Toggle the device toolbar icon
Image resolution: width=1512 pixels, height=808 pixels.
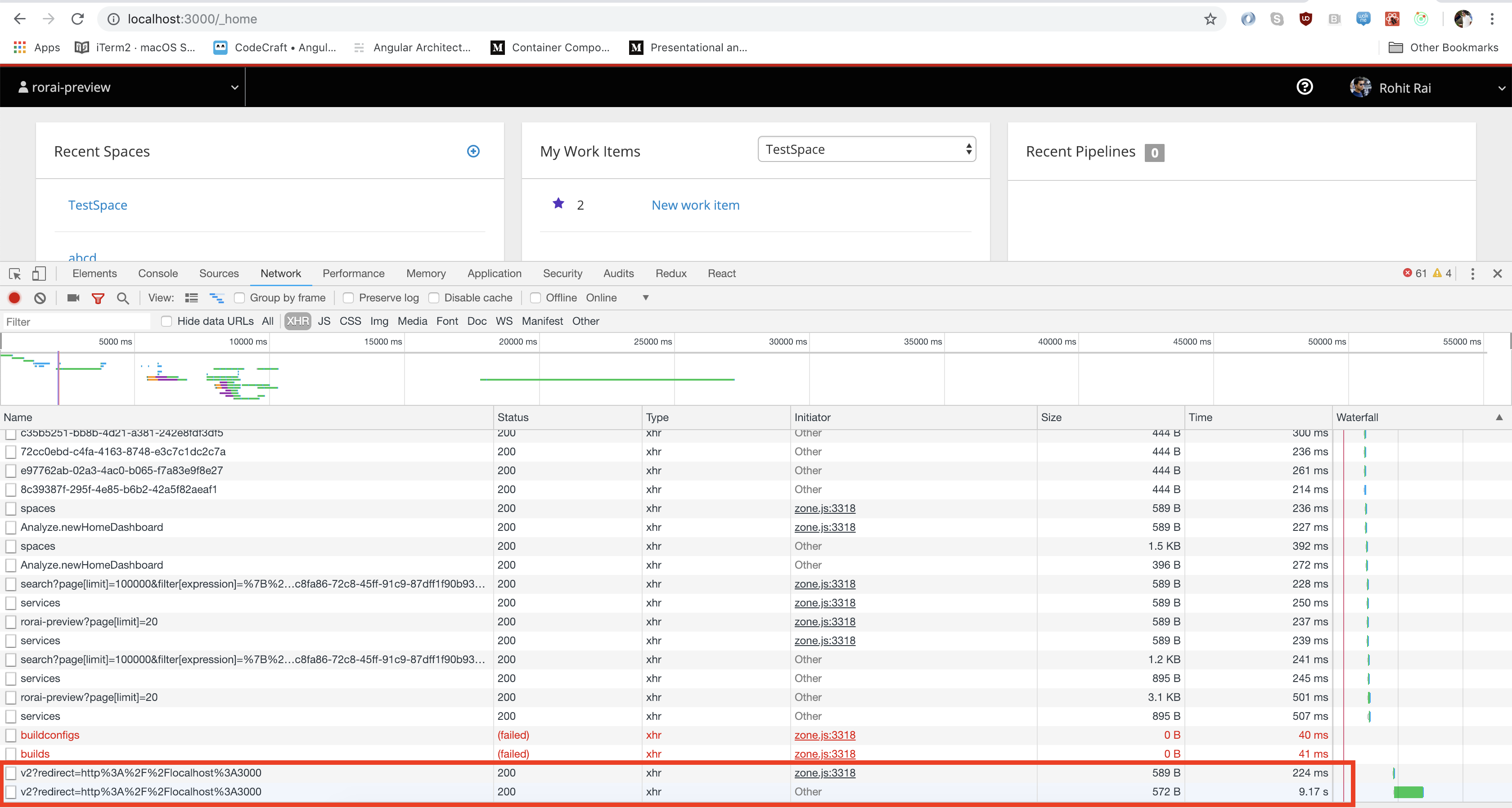point(39,274)
